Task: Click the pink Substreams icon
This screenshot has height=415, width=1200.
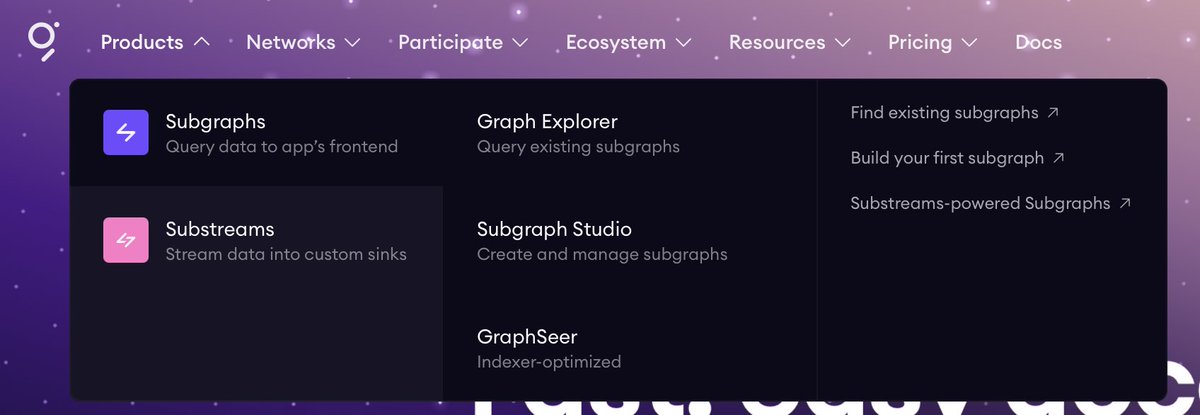Action: pyautogui.click(x=126, y=240)
